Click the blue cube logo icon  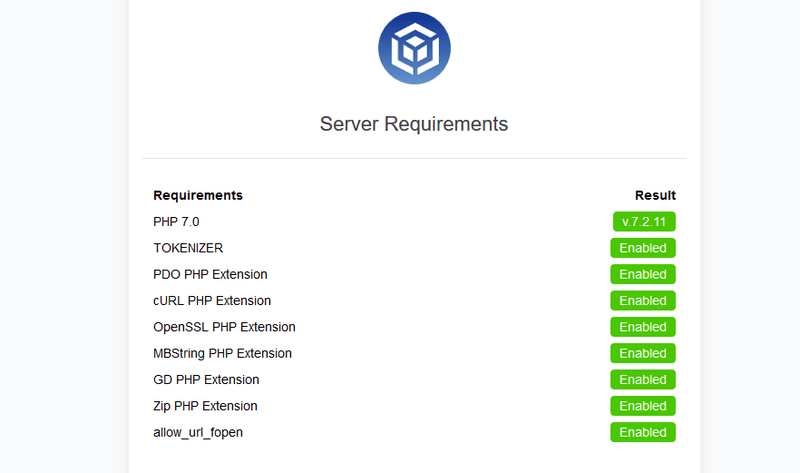click(x=414, y=48)
